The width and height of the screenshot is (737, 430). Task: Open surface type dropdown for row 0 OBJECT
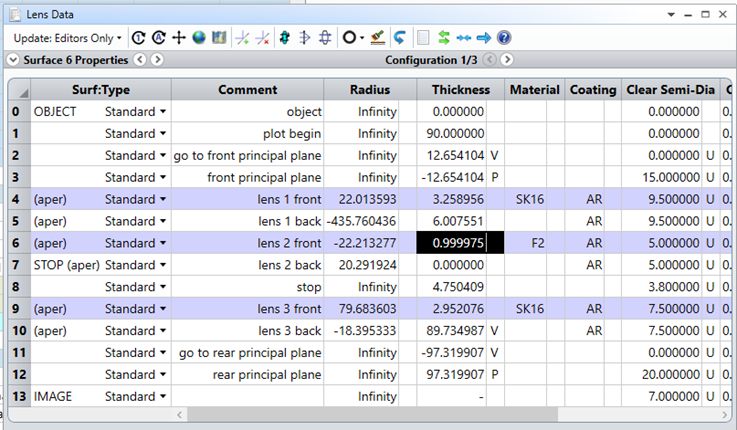163,112
